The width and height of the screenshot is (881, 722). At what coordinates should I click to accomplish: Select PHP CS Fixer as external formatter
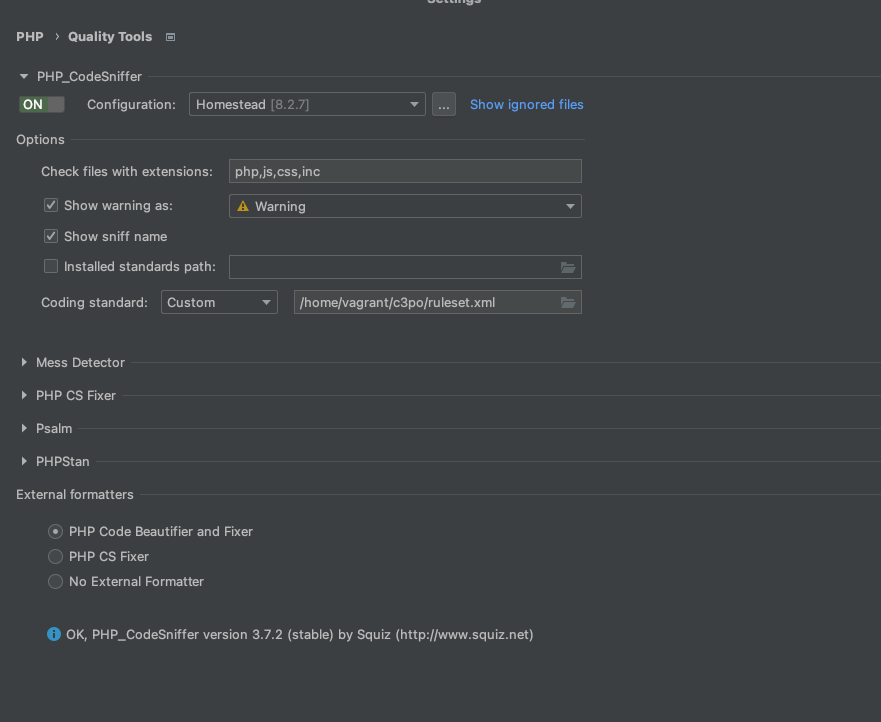pyautogui.click(x=55, y=556)
